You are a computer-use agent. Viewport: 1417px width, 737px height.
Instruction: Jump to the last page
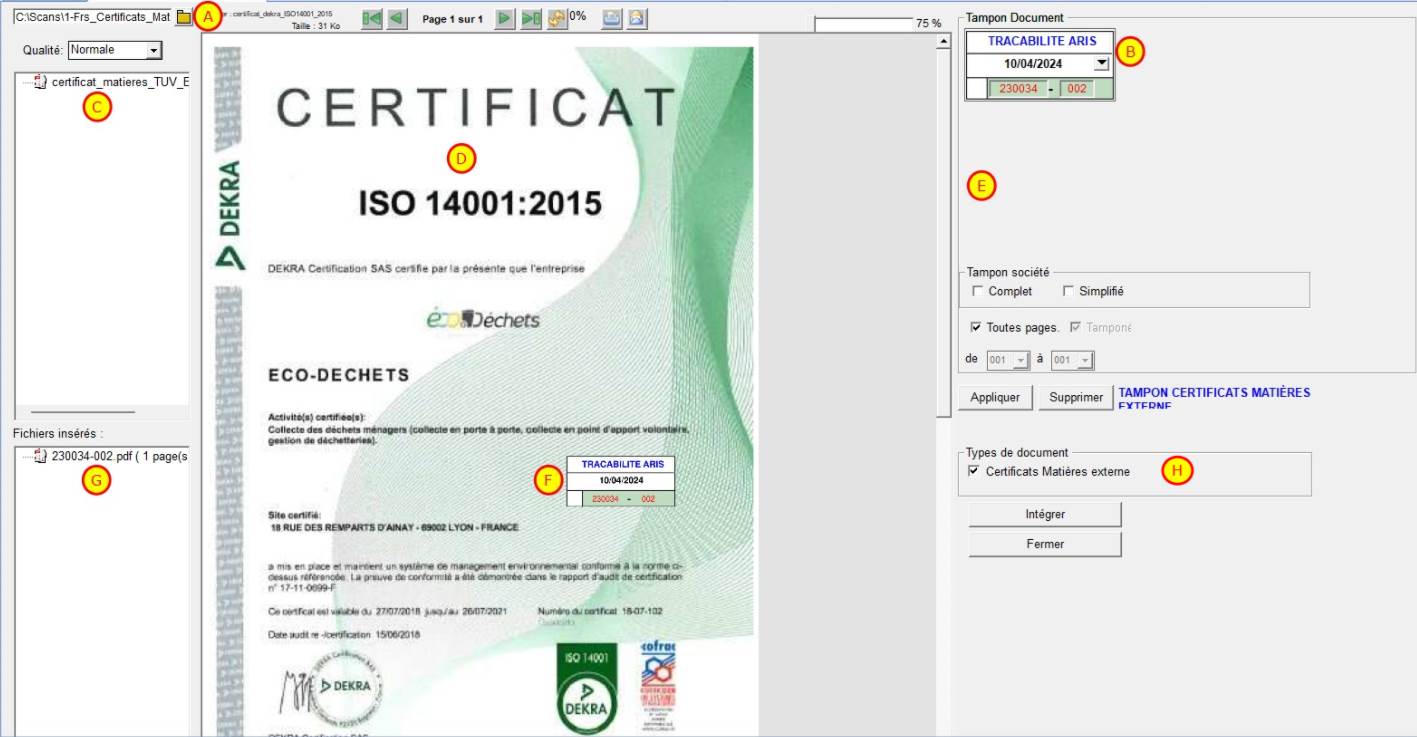coord(531,18)
